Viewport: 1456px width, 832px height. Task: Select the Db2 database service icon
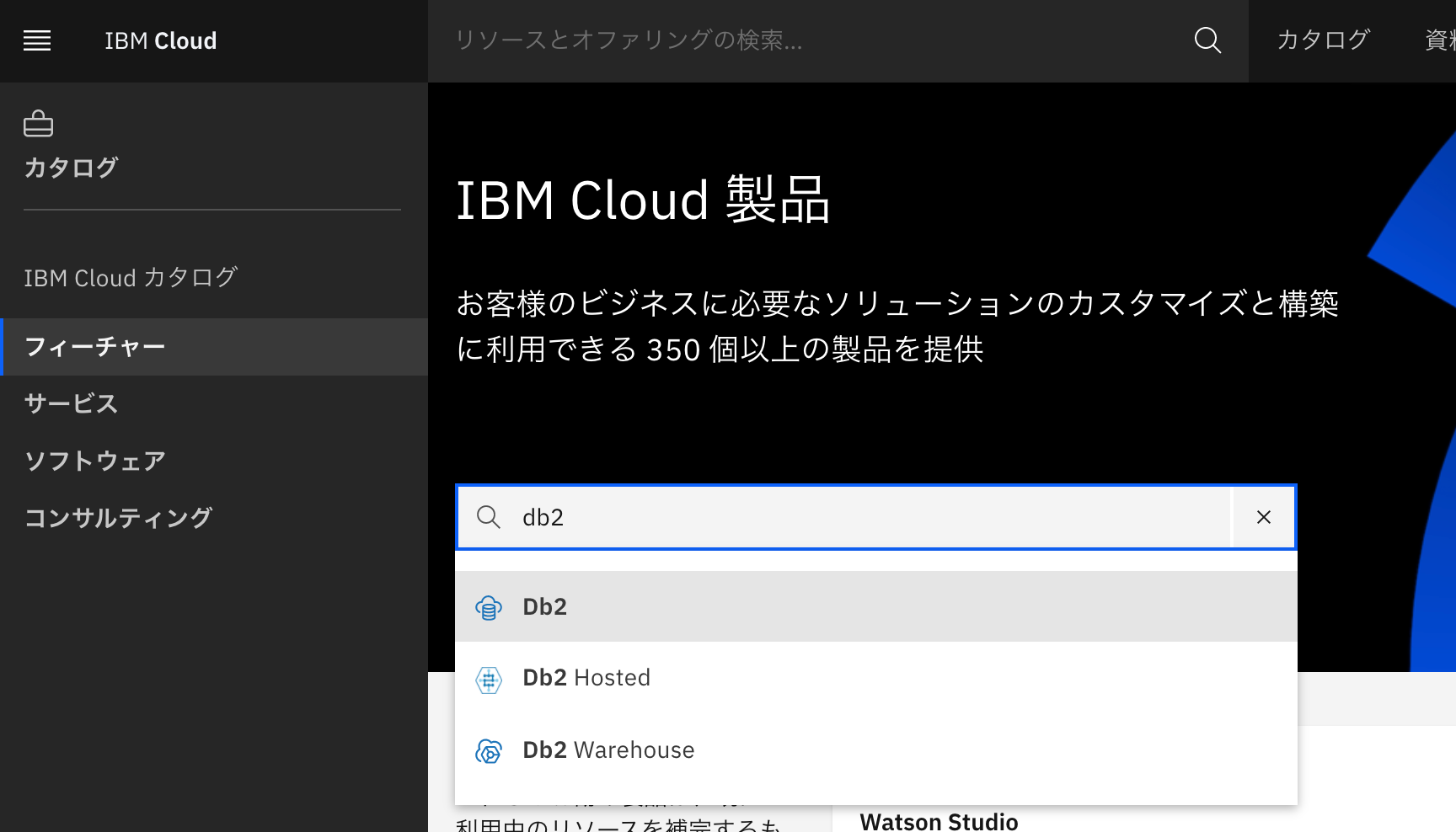(x=489, y=606)
